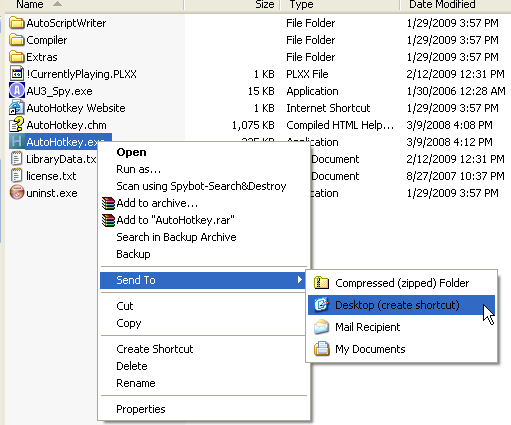Screen dimensions: 511x425
Task: Select the Extras folder name
Action: pos(42,57)
